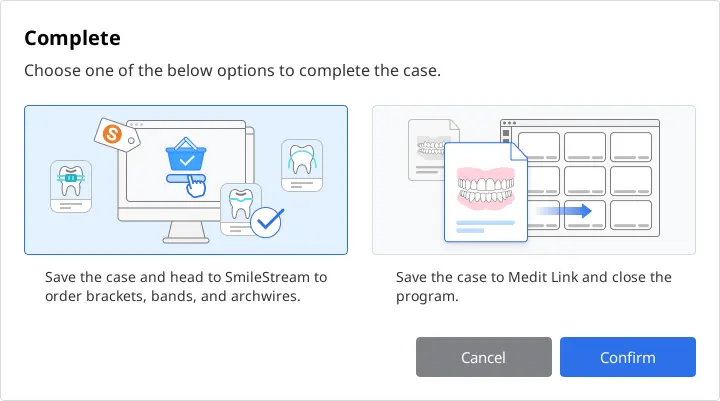
Task: Click the pink gums teeth document icon
Action: pyautogui.click(x=486, y=192)
